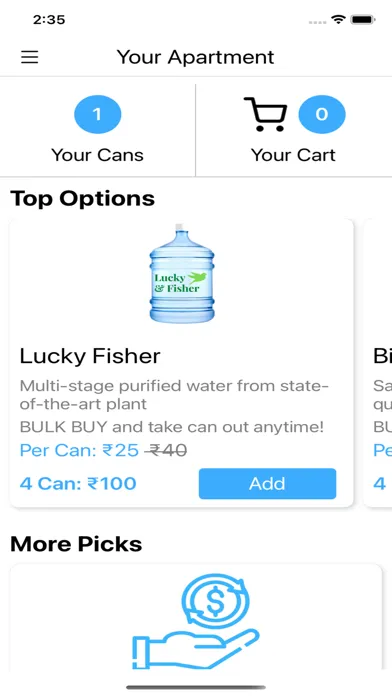The width and height of the screenshot is (392, 696).
Task: Tap the hand with dollar coin icon
Action: click(196, 621)
